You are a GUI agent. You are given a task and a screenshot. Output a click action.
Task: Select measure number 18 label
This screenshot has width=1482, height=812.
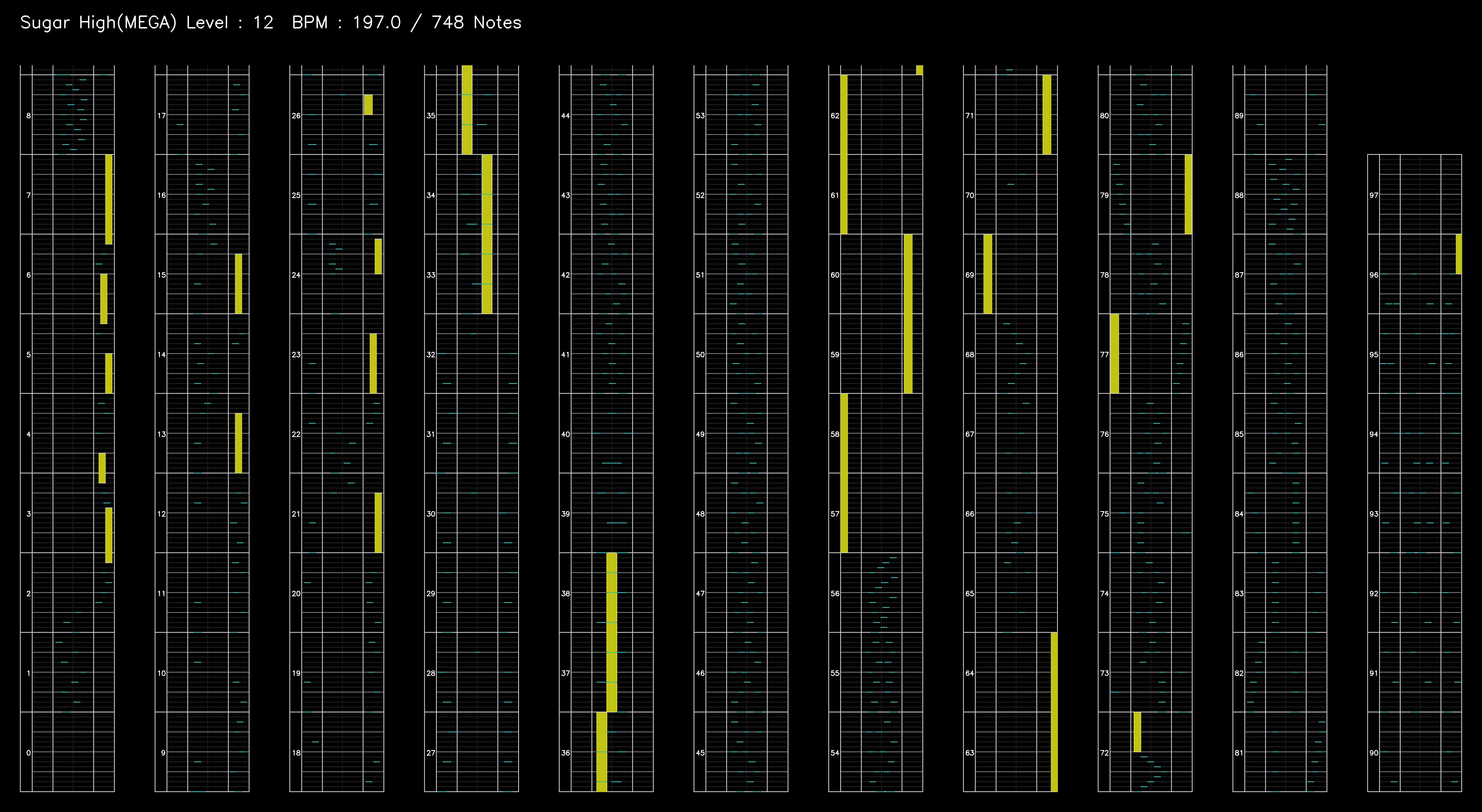click(x=296, y=753)
